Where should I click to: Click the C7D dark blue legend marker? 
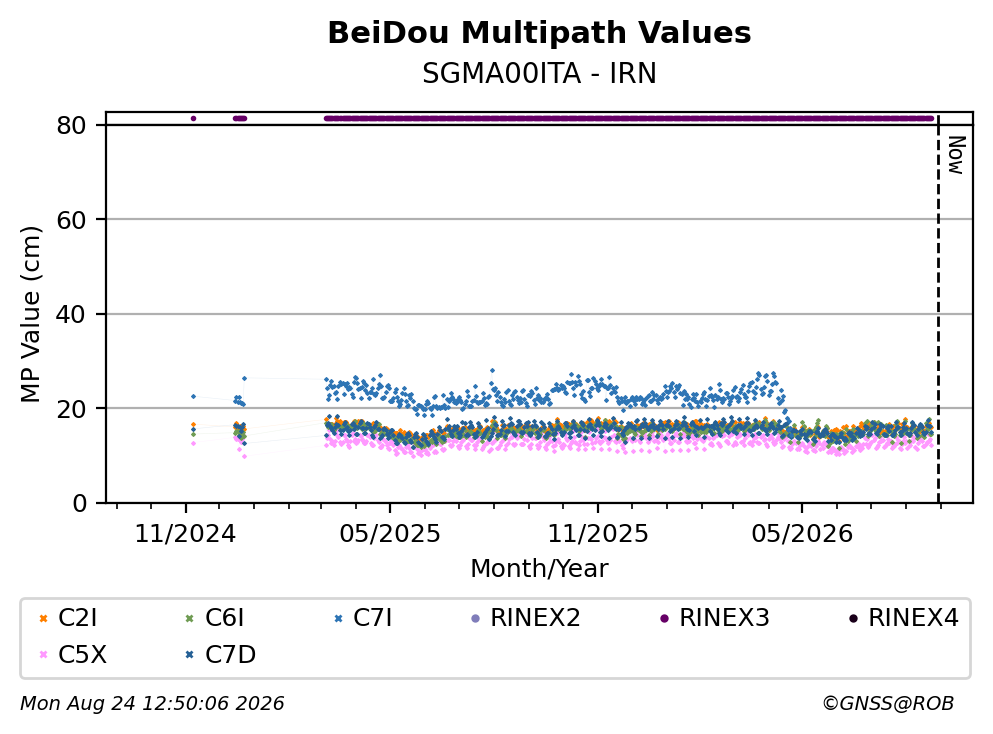coord(189,655)
